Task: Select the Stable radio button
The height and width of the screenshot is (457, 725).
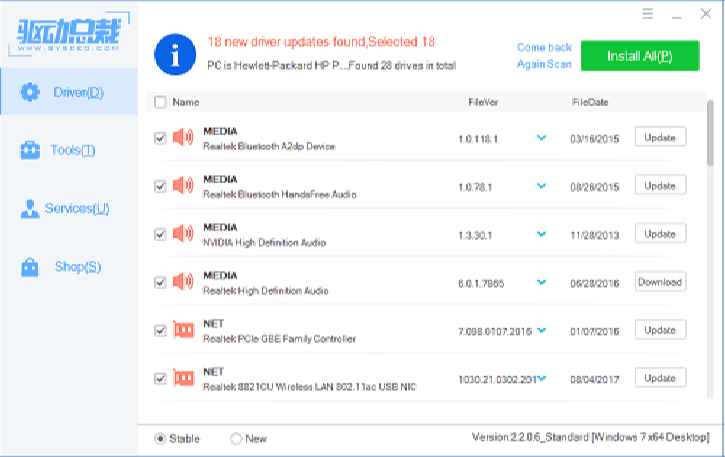Action: click(160, 438)
